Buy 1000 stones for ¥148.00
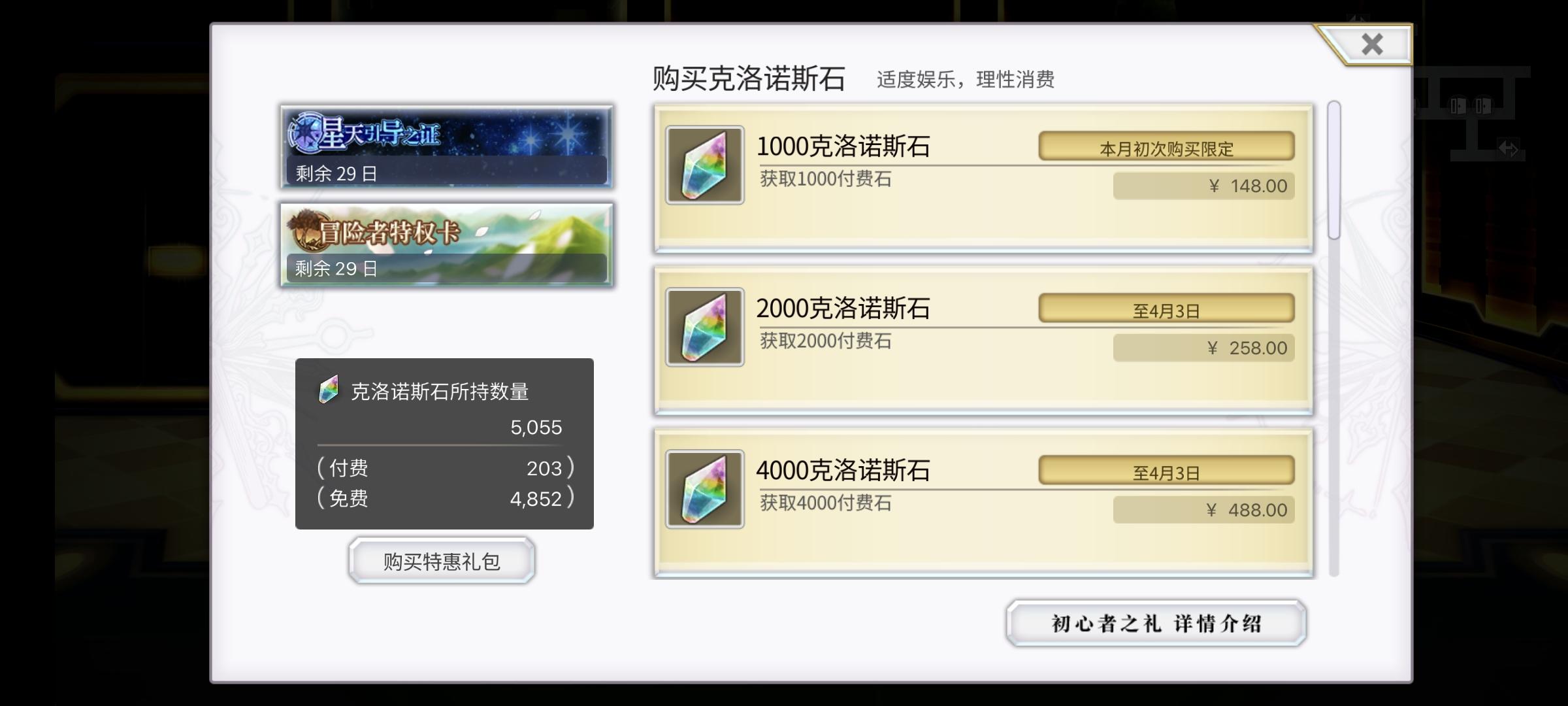Image resolution: width=1568 pixels, height=706 pixels. coord(1203,186)
